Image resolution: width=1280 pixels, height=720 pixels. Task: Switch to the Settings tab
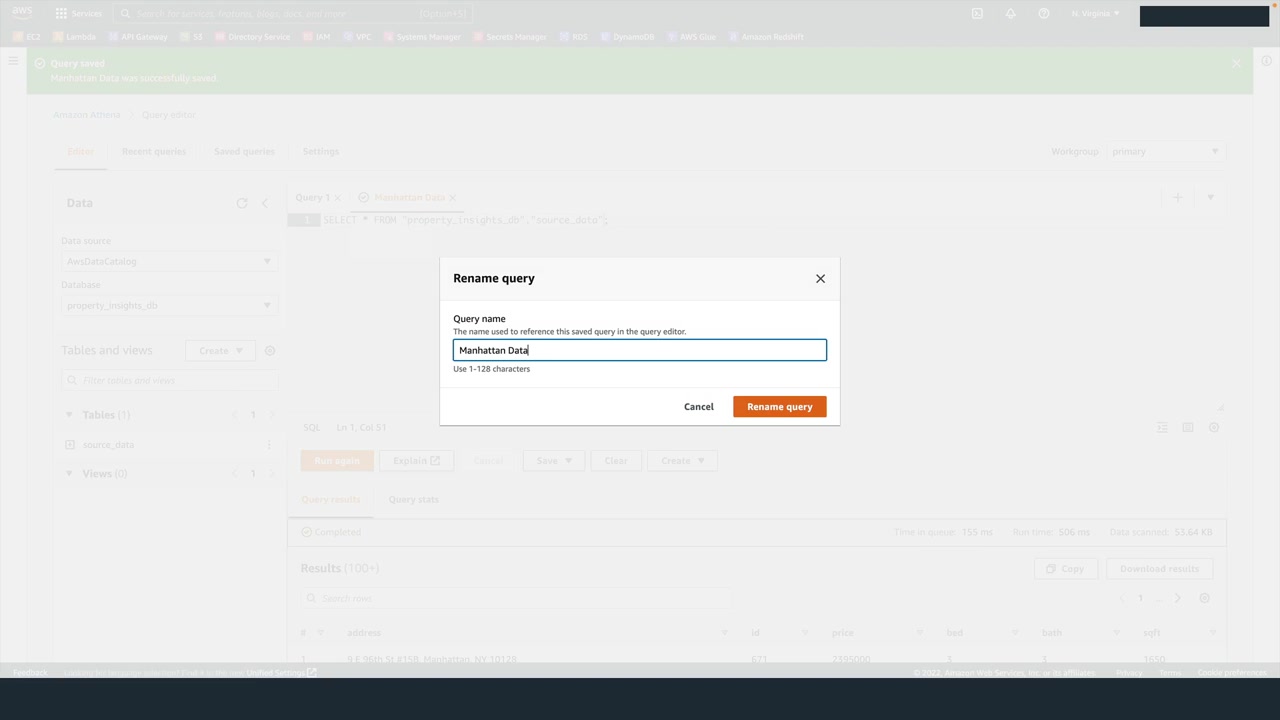pos(321,152)
